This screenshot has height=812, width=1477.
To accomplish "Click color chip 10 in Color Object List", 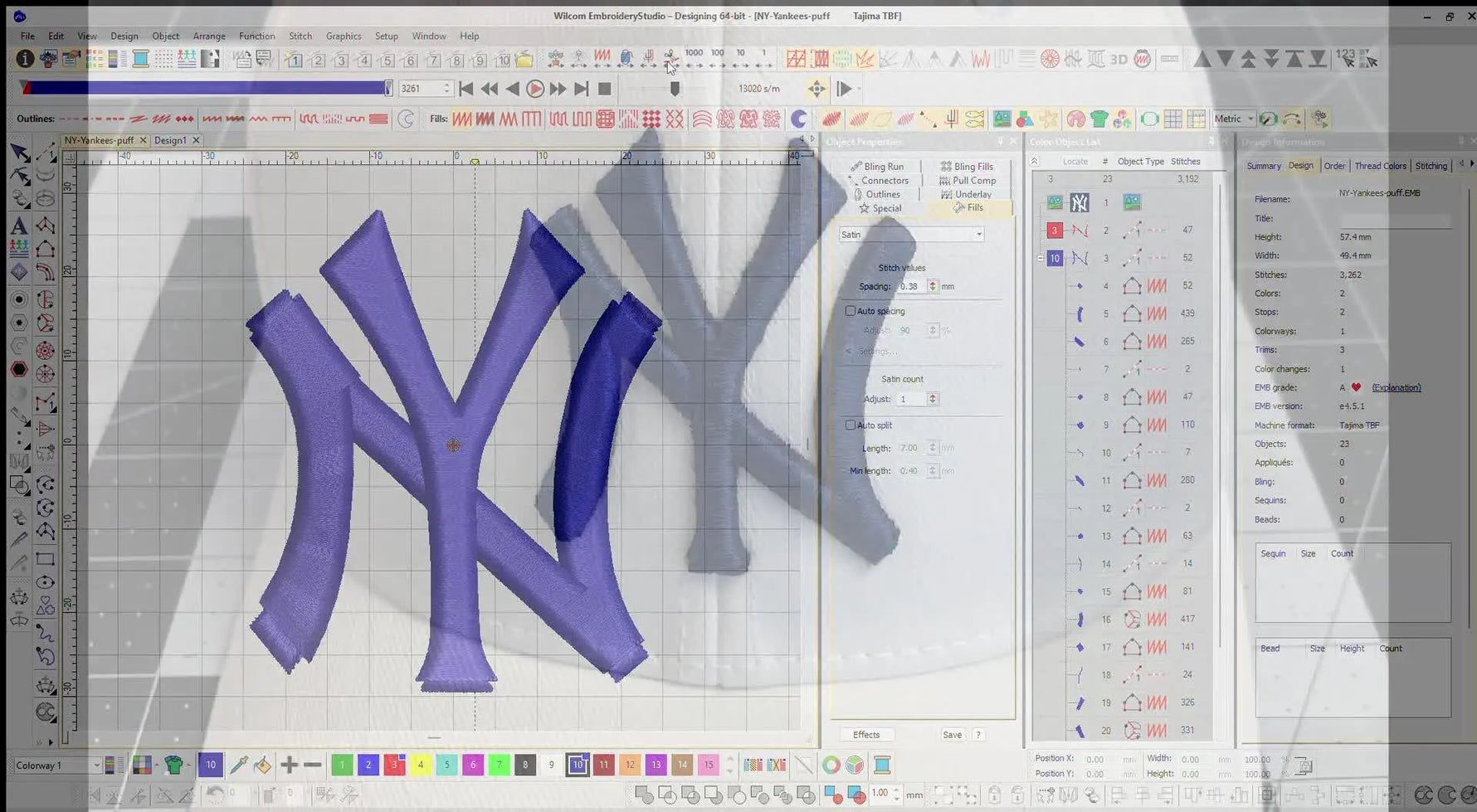I will pyautogui.click(x=1055, y=258).
